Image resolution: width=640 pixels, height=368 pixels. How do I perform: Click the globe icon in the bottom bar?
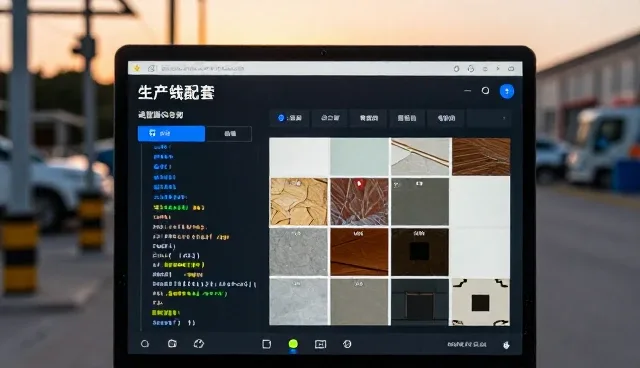pyautogui.click(x=347, y=344)
